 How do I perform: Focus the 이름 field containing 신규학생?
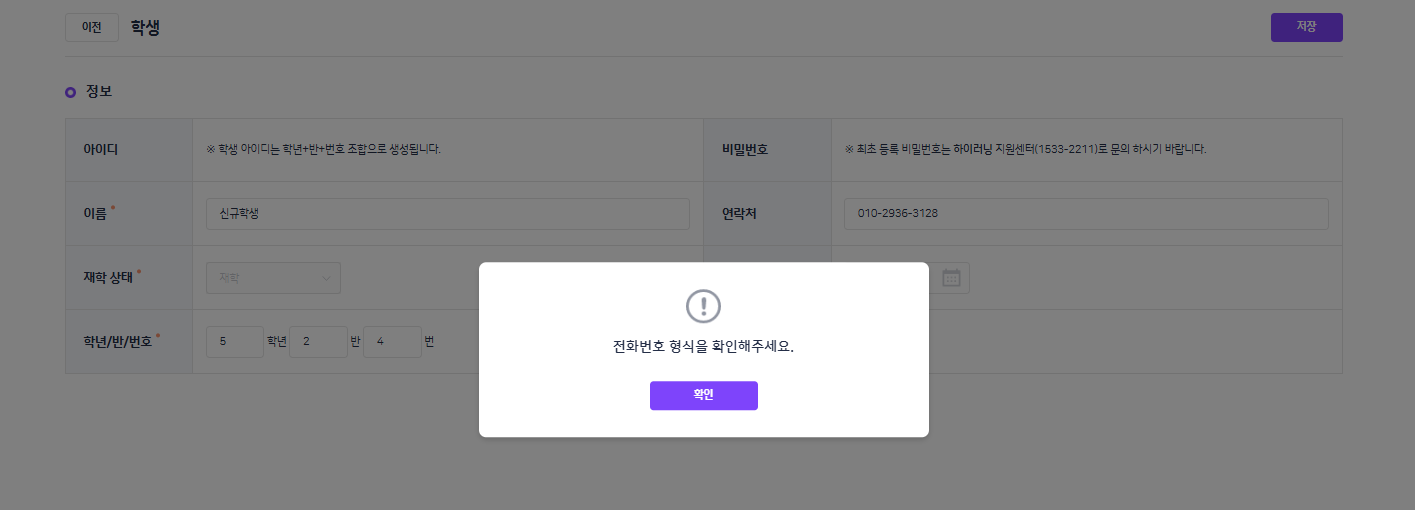[448, 214]
